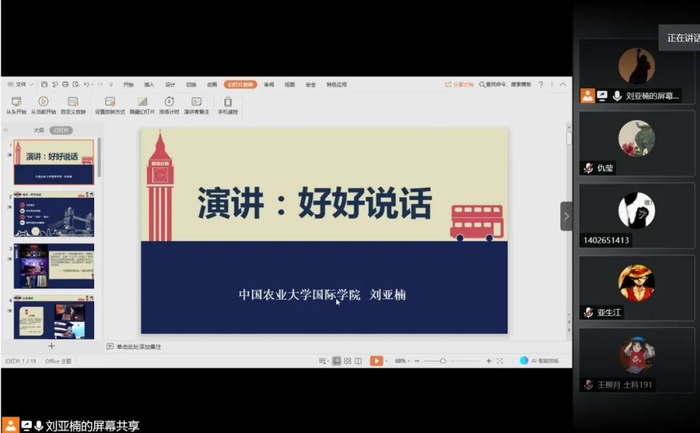Open 动画 ribbon tab

[x=212, y=84]
